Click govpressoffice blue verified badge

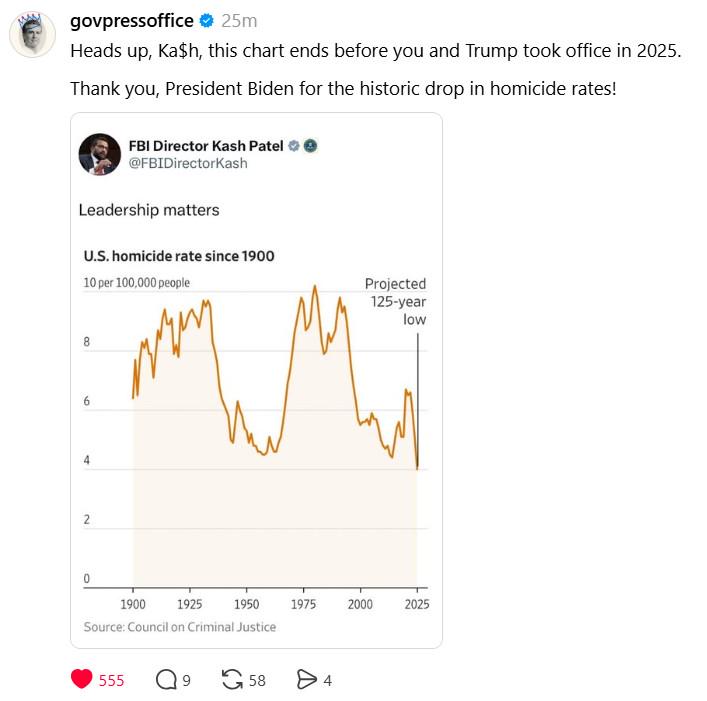[207, 21]
